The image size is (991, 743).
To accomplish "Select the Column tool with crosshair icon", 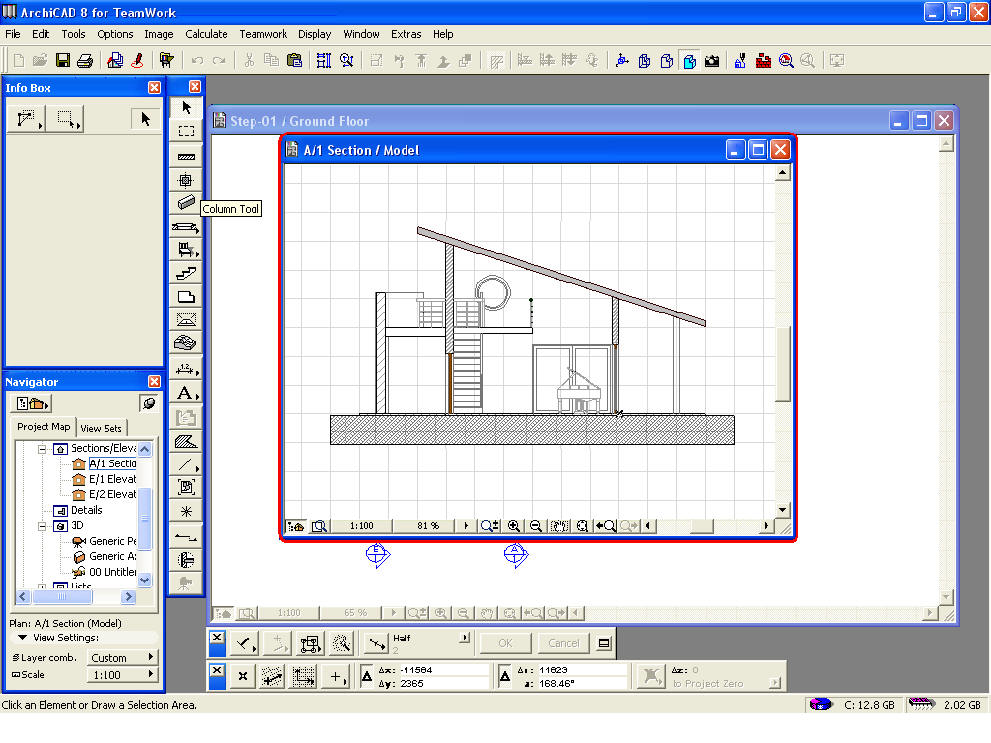I will coord(186,181).
